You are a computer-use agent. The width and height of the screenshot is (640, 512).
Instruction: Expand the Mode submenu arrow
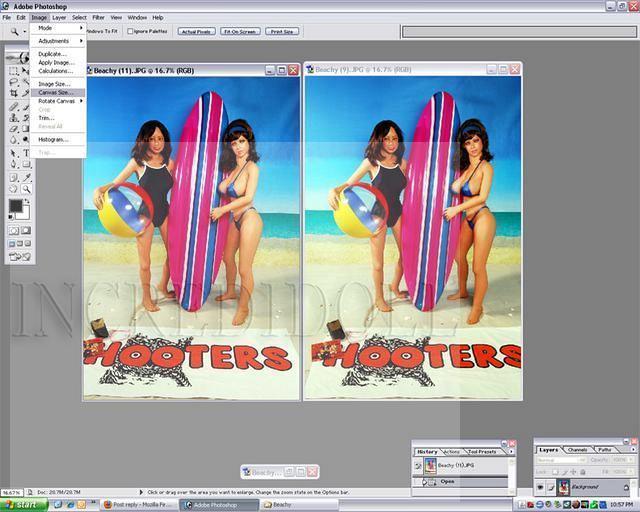(x=81, y=28)
